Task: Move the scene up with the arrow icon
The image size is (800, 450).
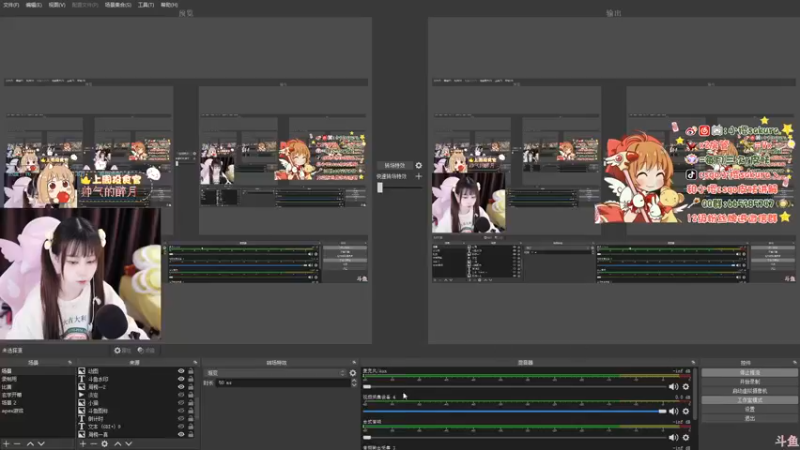Action: (30, 444)
